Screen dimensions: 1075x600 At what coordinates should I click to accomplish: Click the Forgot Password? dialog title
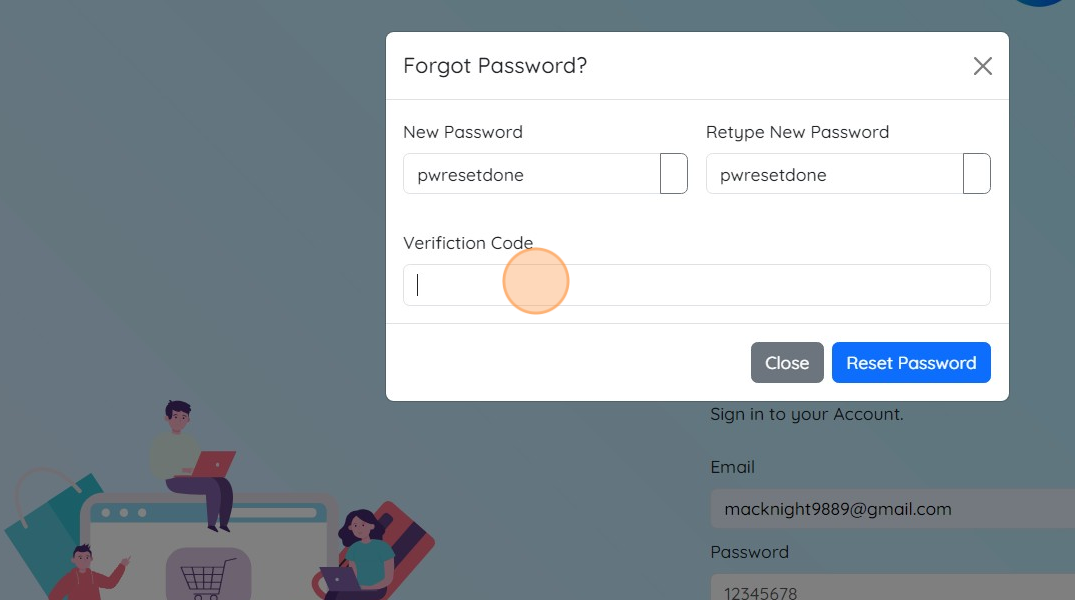click(x=495, y=66)
